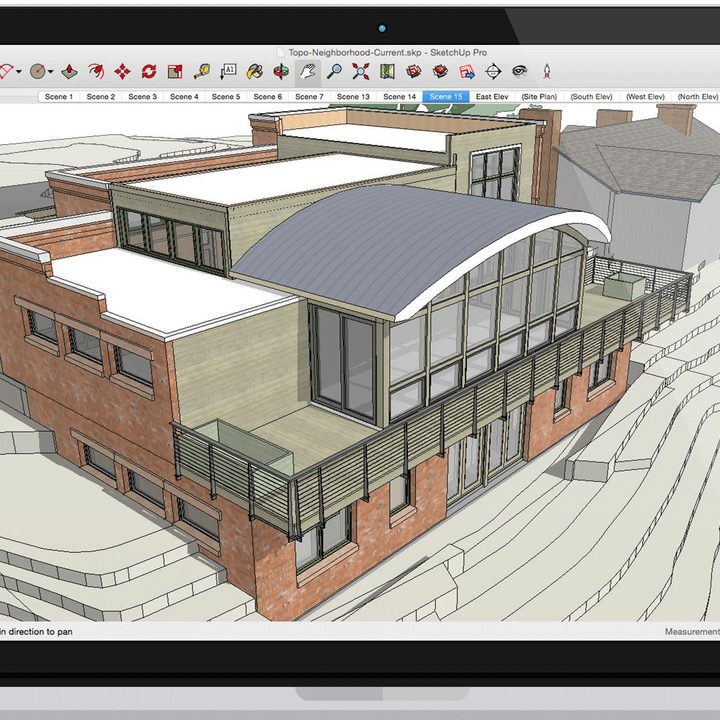Screen dimensions: 720x720
Task: Open the Arc tool dropdown arrow
Action: [x=19, y=72]
